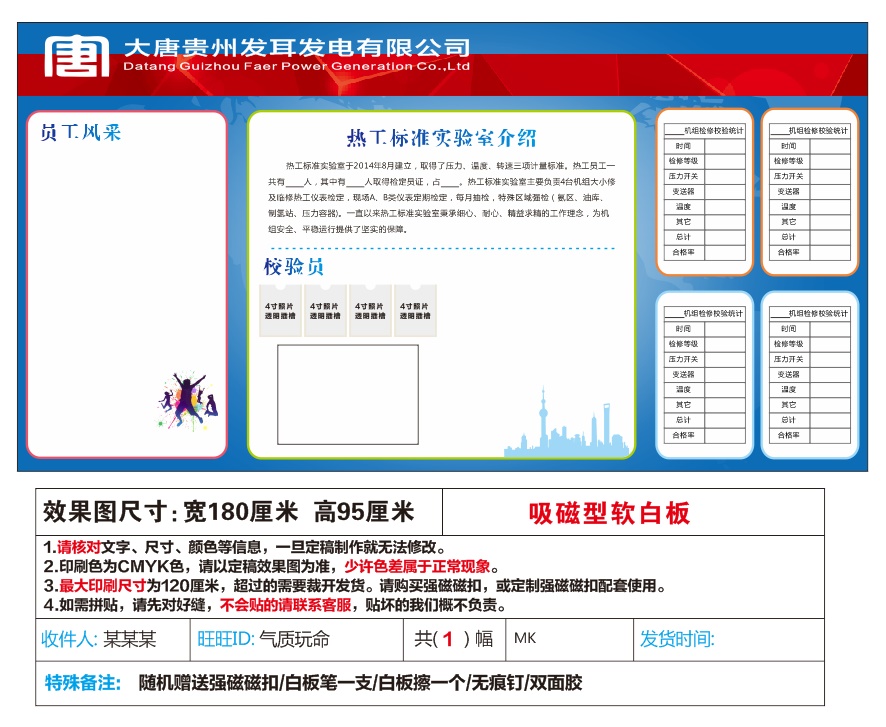Click the red 最大印刷尺寸 text in note 3
This screenshot has height=727, width=886.
(x=103, y=585)
